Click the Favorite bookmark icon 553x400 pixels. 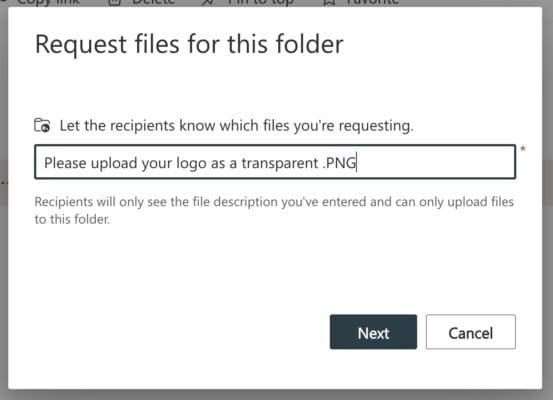pyautogui.click(x=329, y=2)
